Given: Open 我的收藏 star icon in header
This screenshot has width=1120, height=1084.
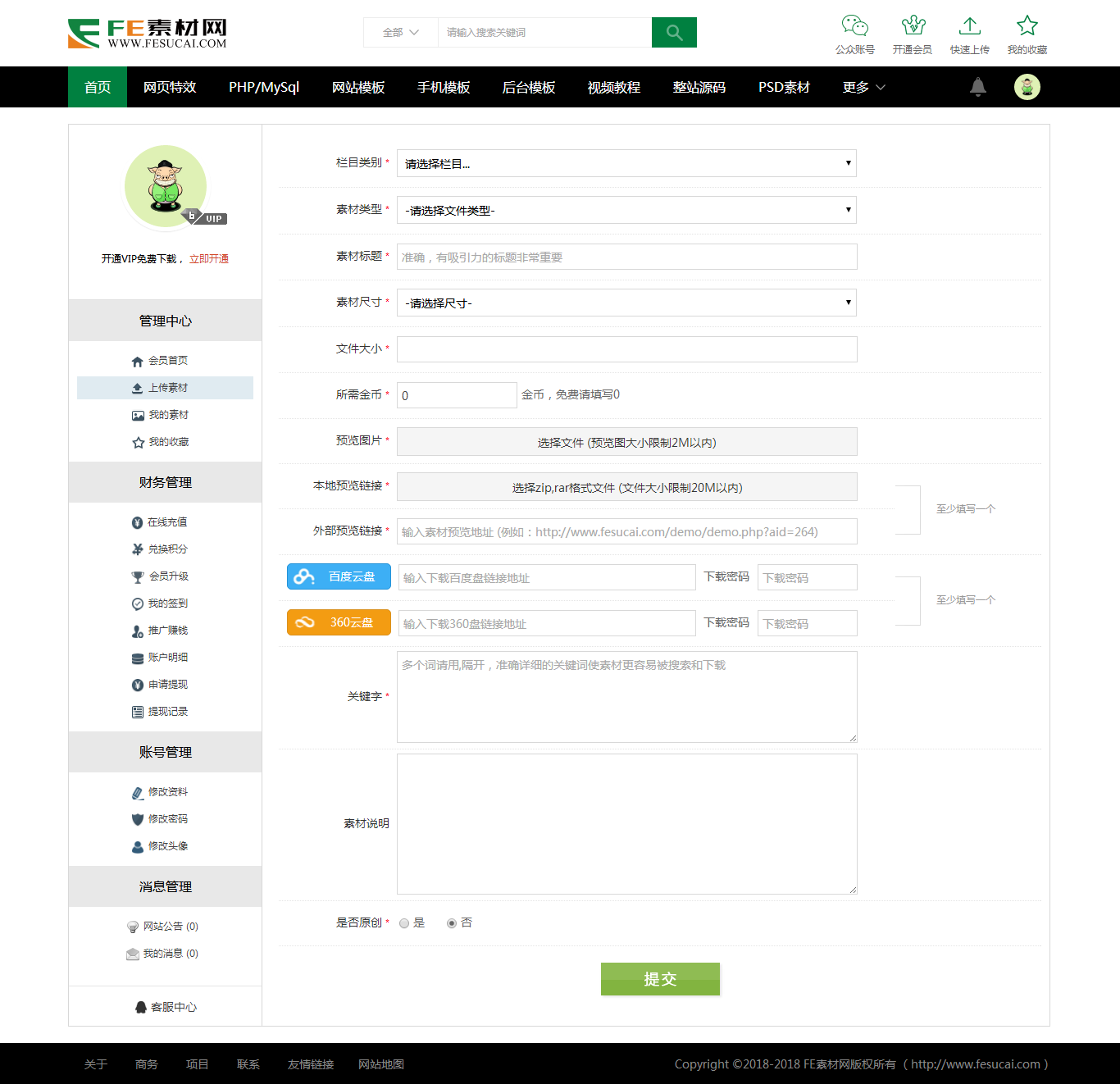Looking at the screenshot, I should pyautogui.click(x=1027, y=26).
